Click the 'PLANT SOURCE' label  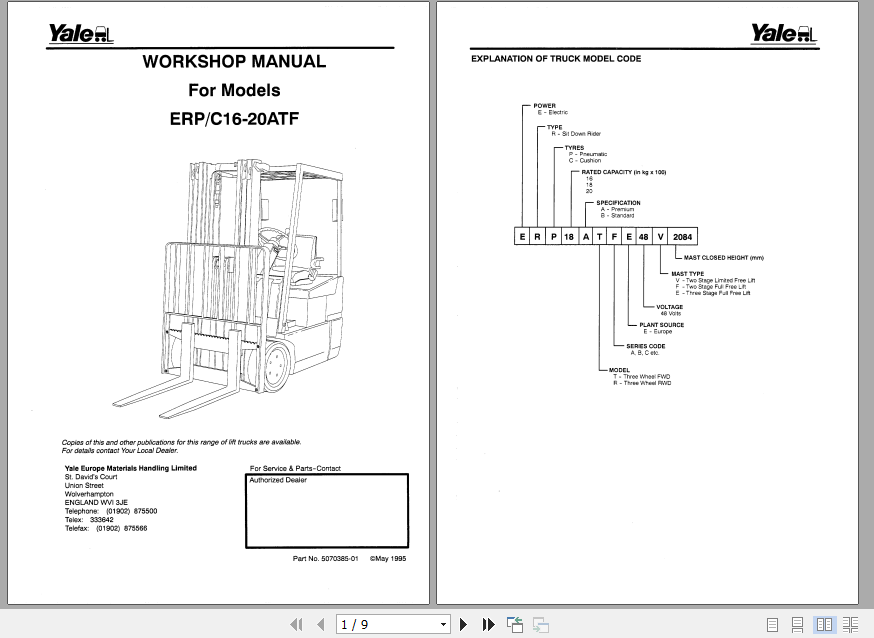(x=662, y=325)
